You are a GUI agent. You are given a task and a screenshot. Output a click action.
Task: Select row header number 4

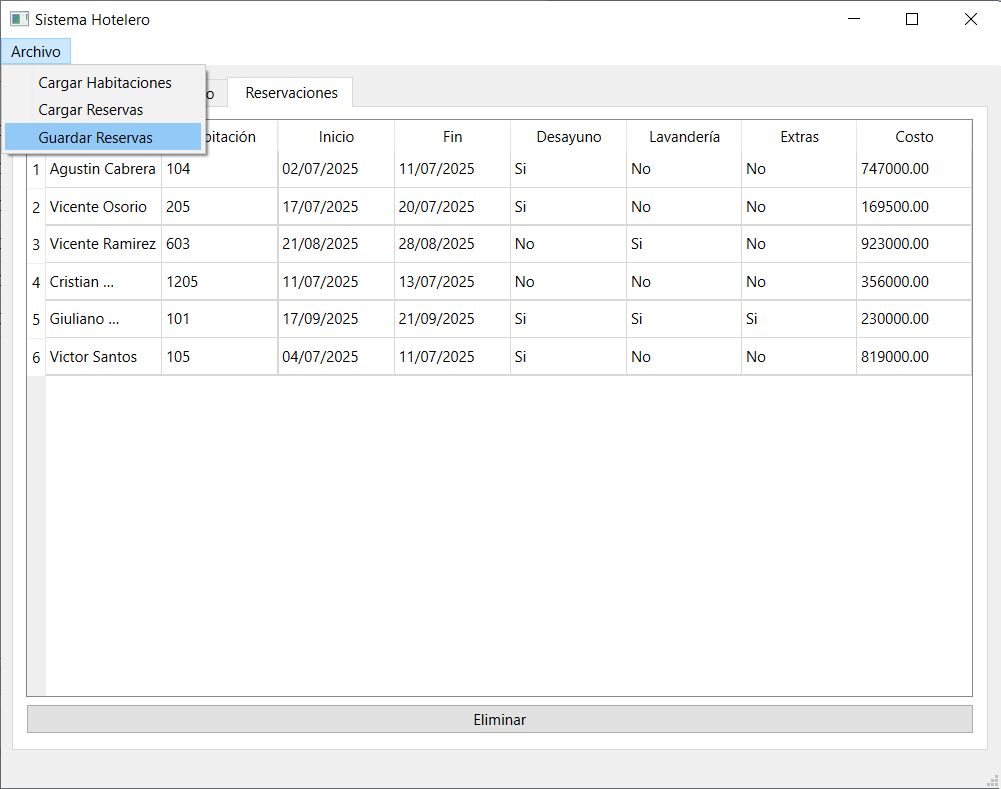point(36,282)
